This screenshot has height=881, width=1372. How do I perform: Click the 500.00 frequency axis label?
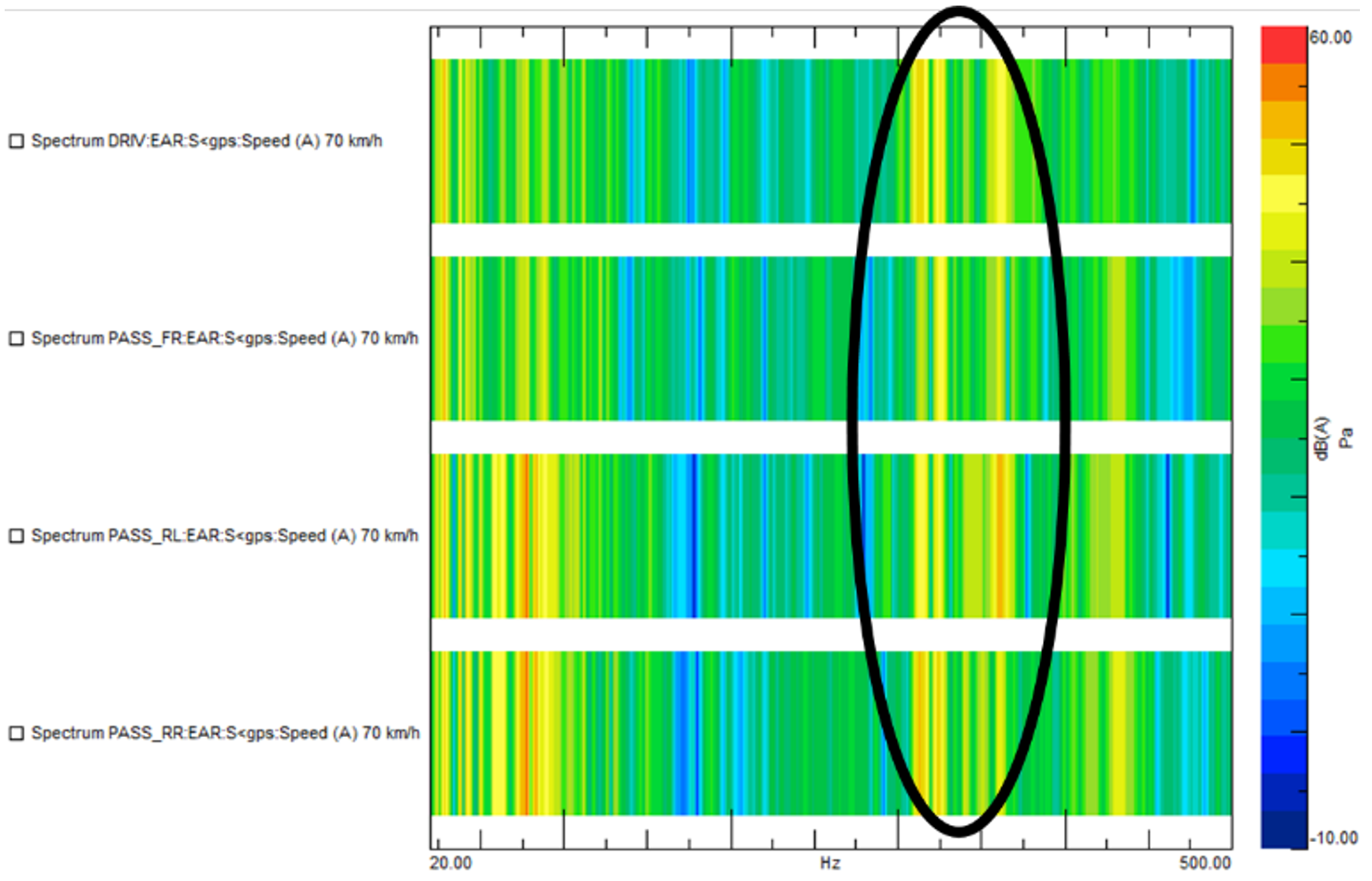[1203, 862]
